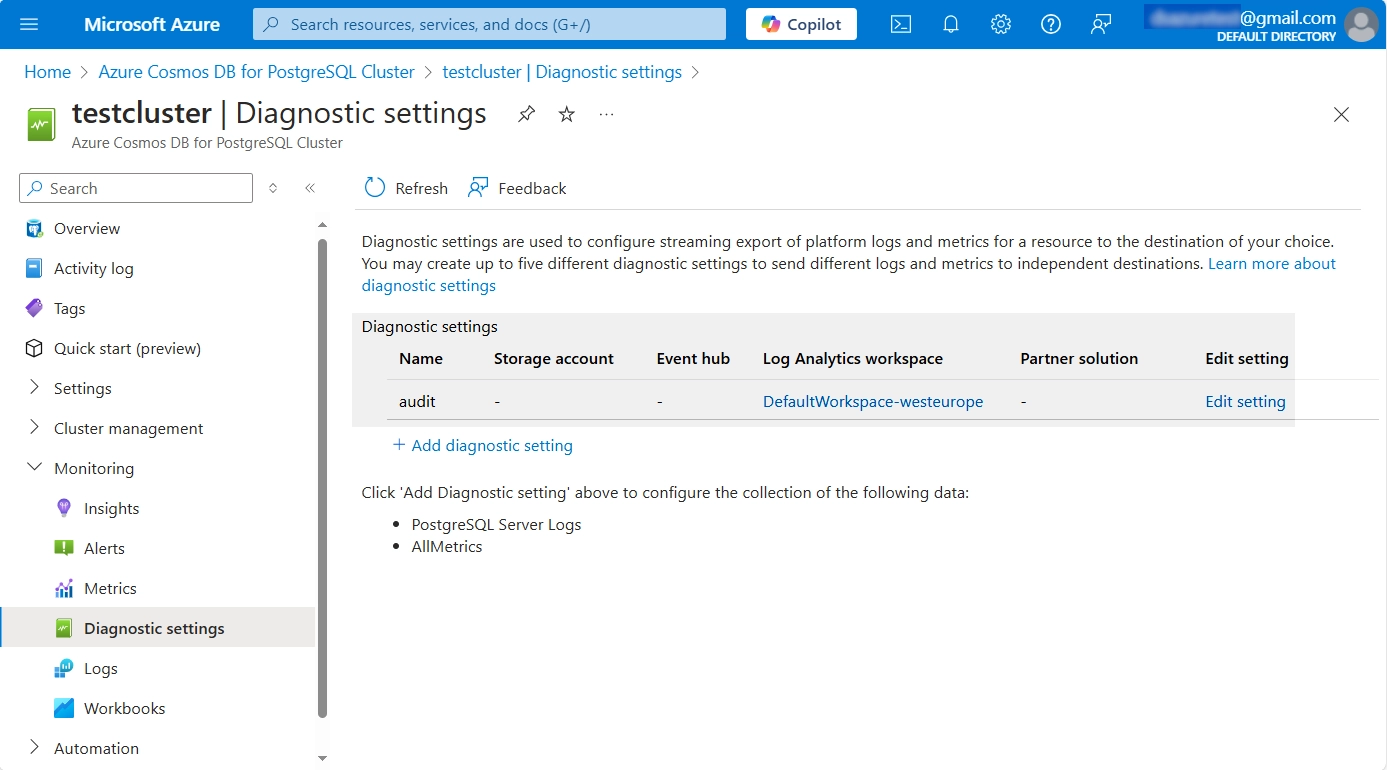Click testcluster | Diagnostic settings breadcrumb
This screenshot has height=770, width=1387.
[562, 72]
